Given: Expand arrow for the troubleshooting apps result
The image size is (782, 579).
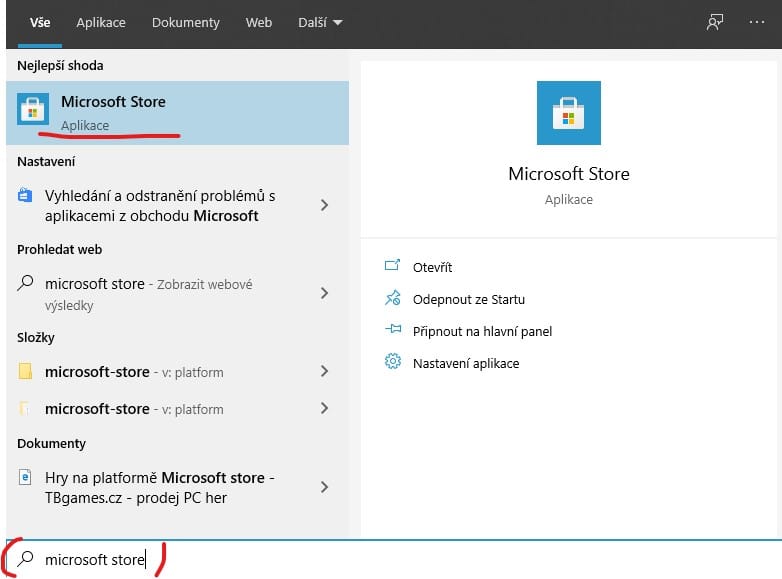Looking at the screenshot, I should [324, 205].
